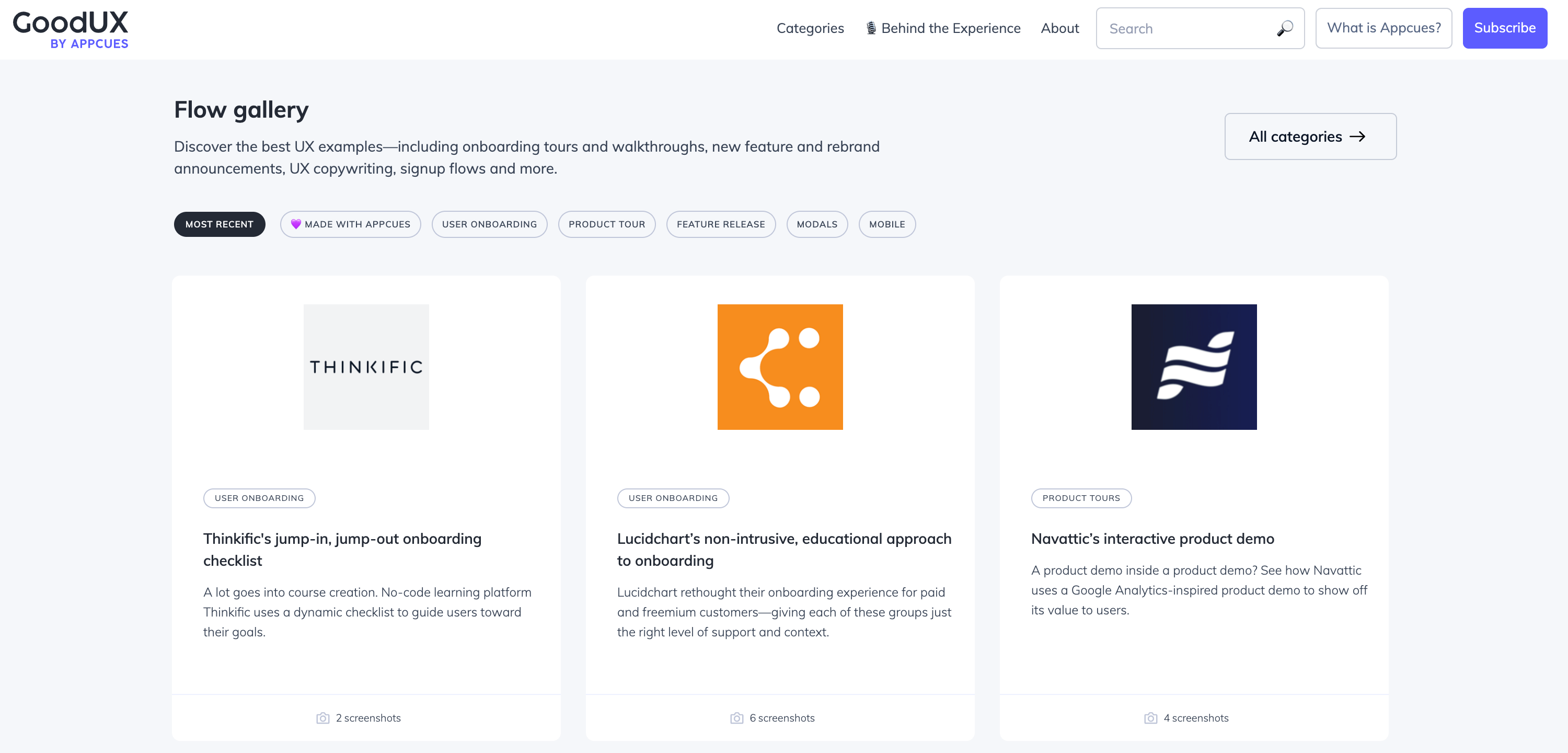Viewport: 1568px width, 753px height.
Task: Filter gallery by Modals
Action: [x=817, y=224]
